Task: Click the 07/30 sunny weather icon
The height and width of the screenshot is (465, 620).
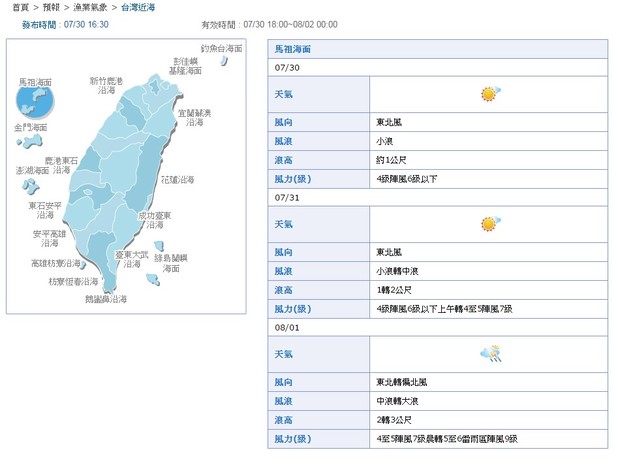Action: coord(489,94)
